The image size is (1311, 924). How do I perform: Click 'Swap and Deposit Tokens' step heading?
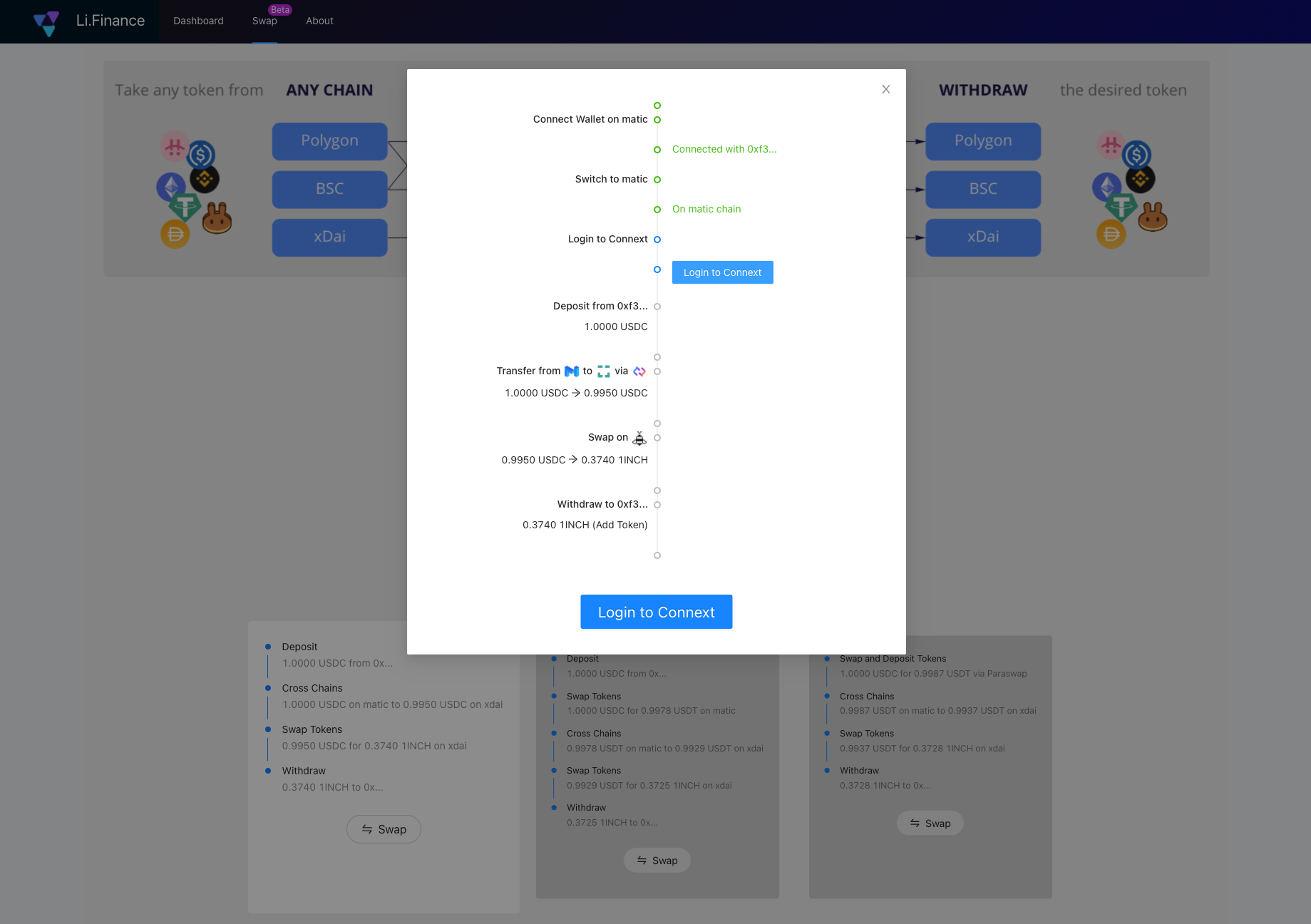coord(893,659)
